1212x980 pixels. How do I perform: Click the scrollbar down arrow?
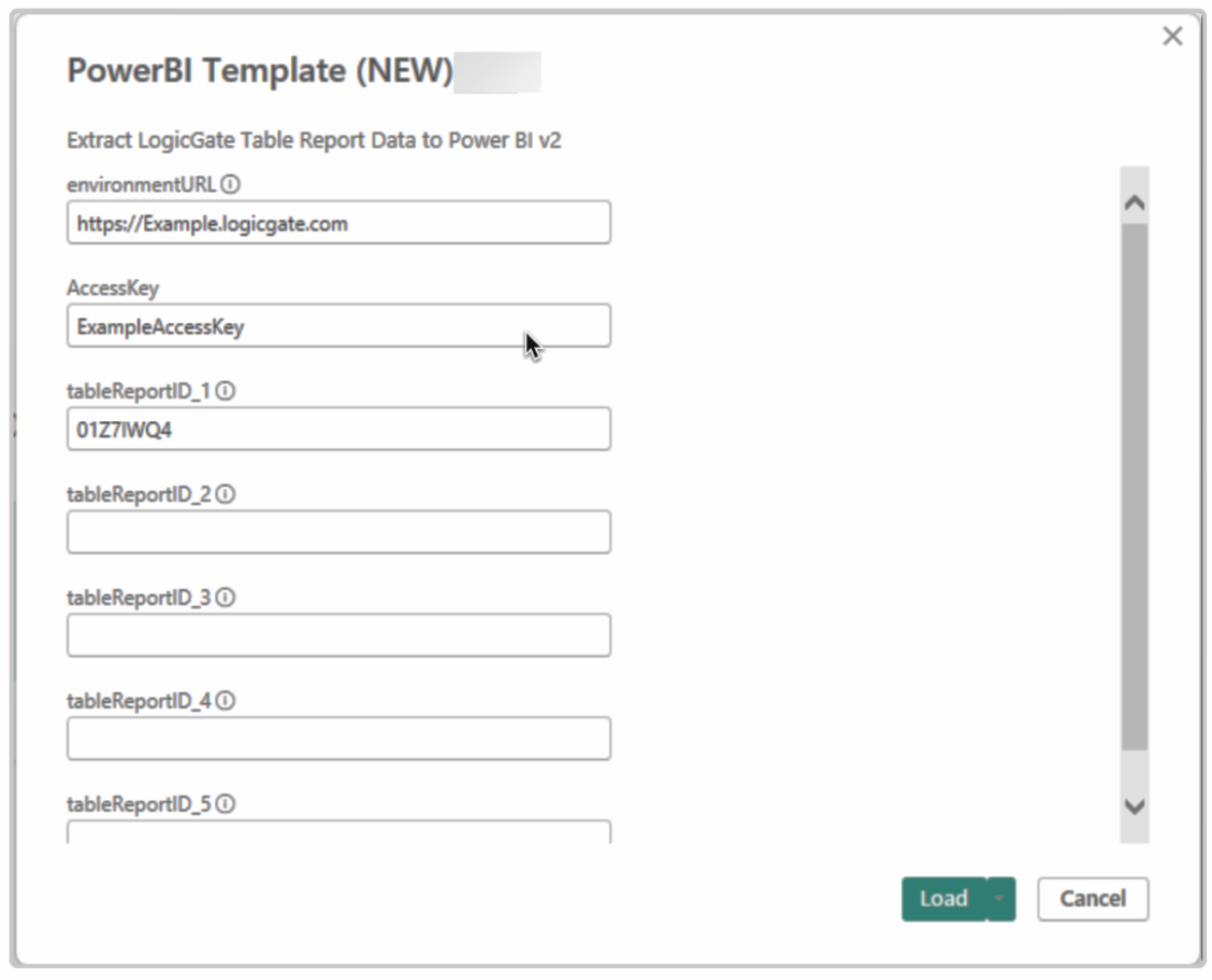[x=1134, y=806]
